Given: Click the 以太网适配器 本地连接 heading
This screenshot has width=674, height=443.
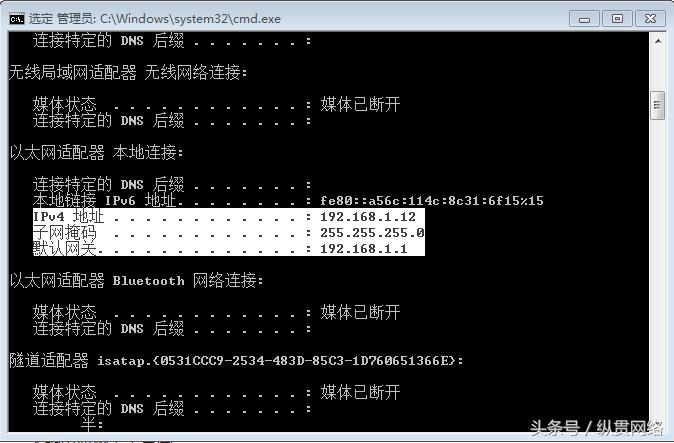Looking at the screenshot, I should (97, 153).
